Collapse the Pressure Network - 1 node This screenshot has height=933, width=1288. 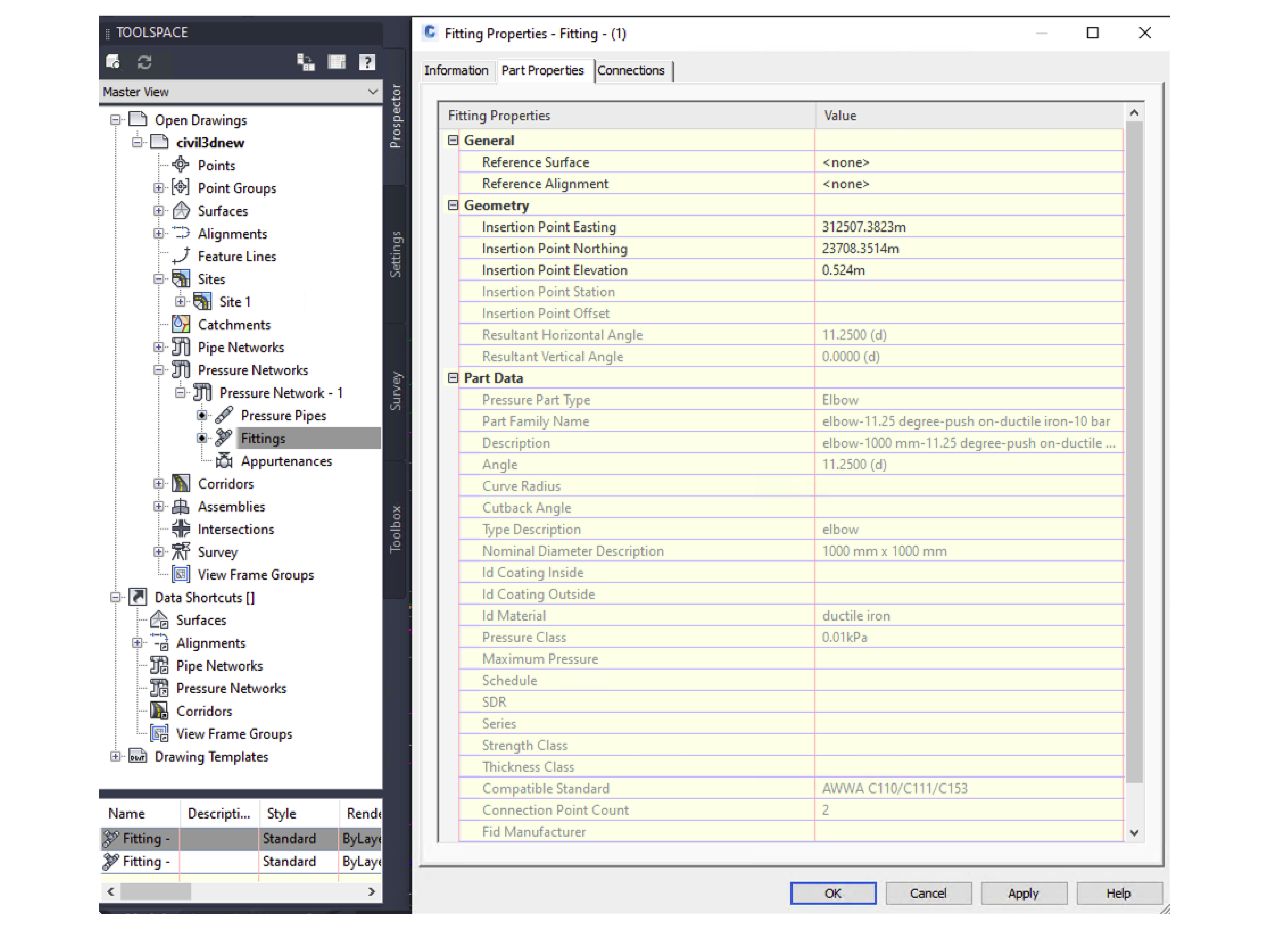pyautogui.click(x=180, y=393)
